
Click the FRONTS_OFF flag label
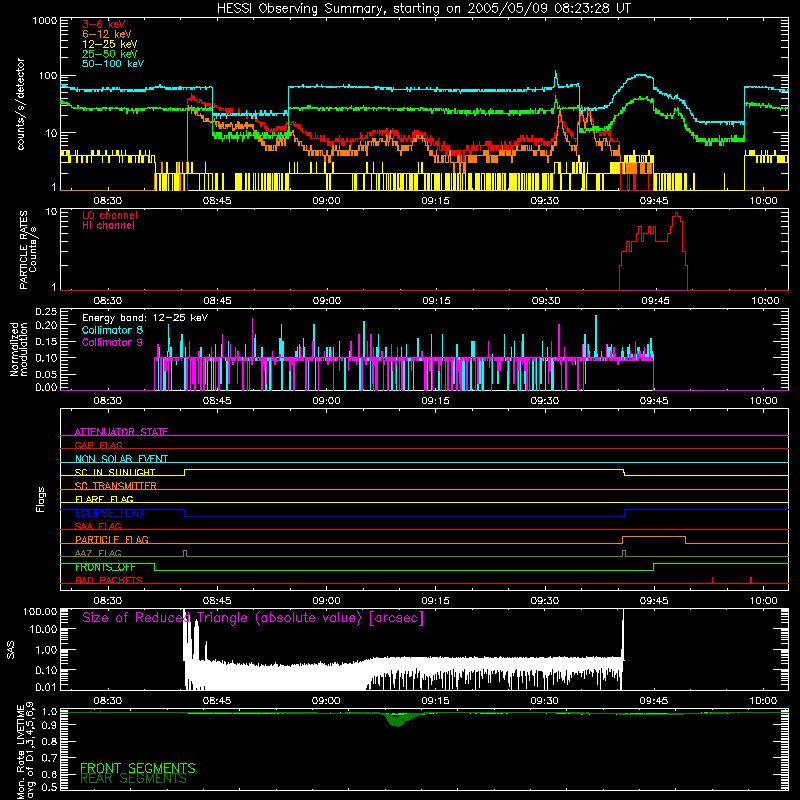105,567
